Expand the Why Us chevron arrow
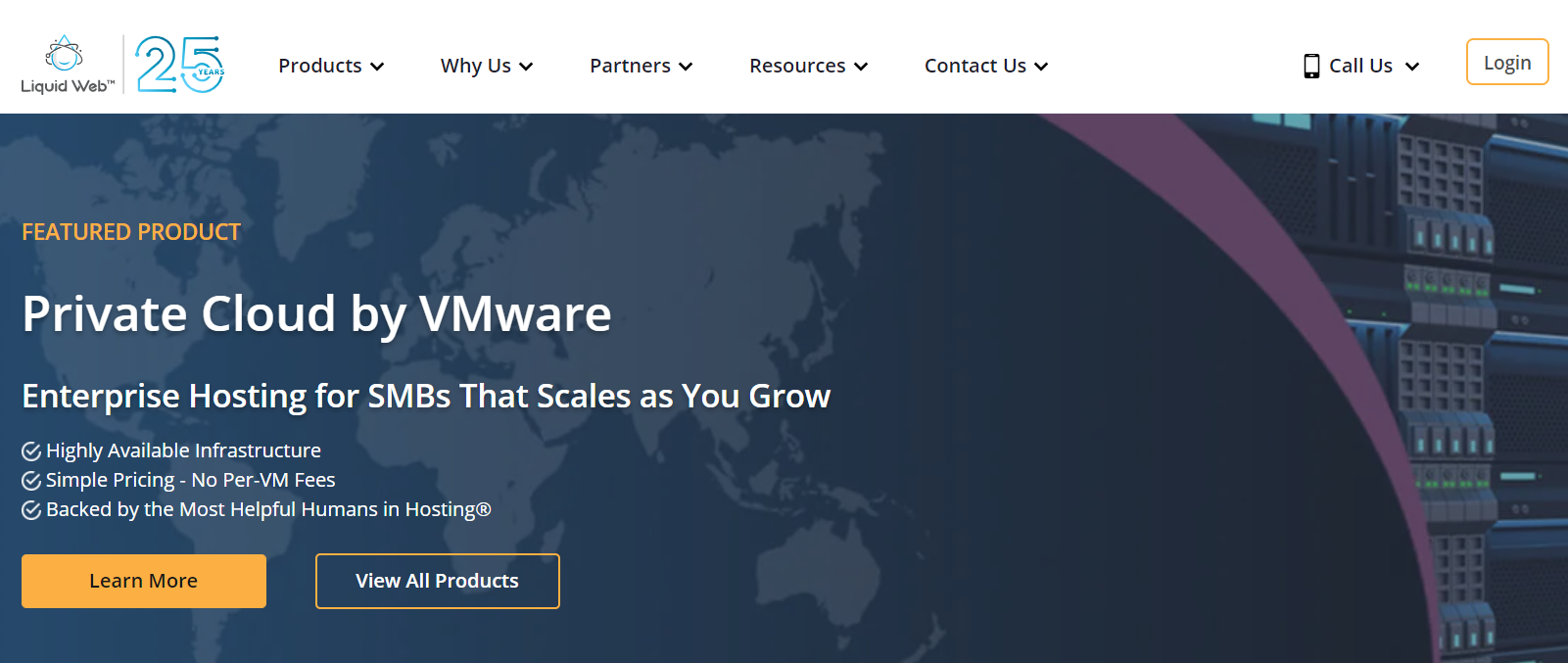 tap(526, 67)
